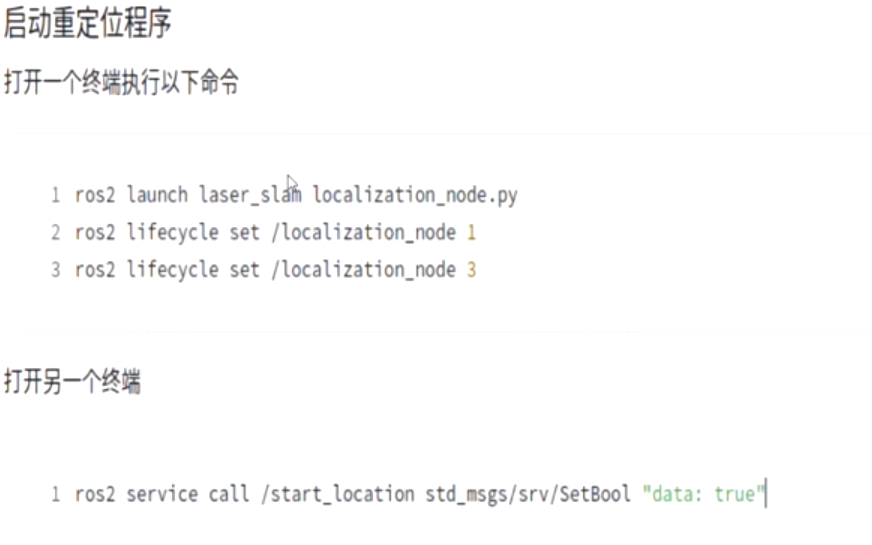Click the word lifecycle in the third code line

[x=172, y=270]
